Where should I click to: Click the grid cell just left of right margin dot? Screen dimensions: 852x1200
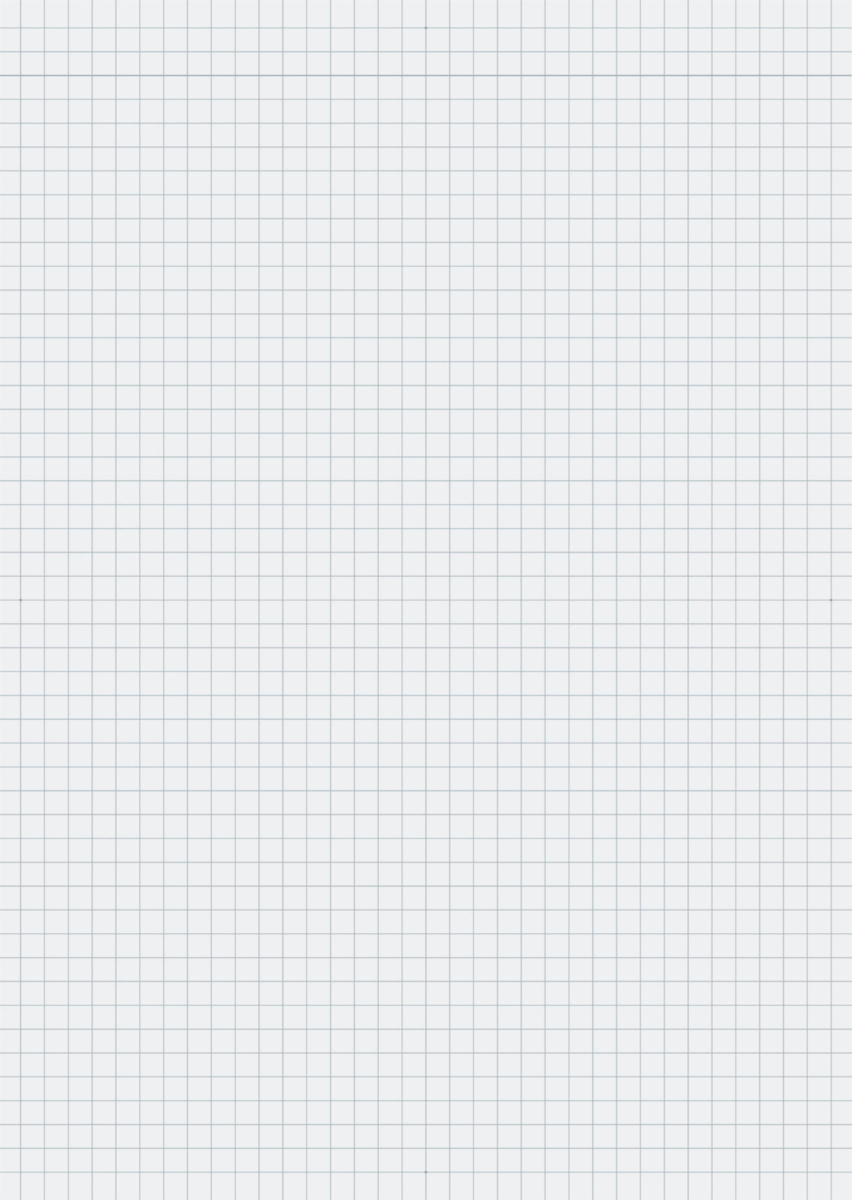pyautogui.click(x=819, y=612)
